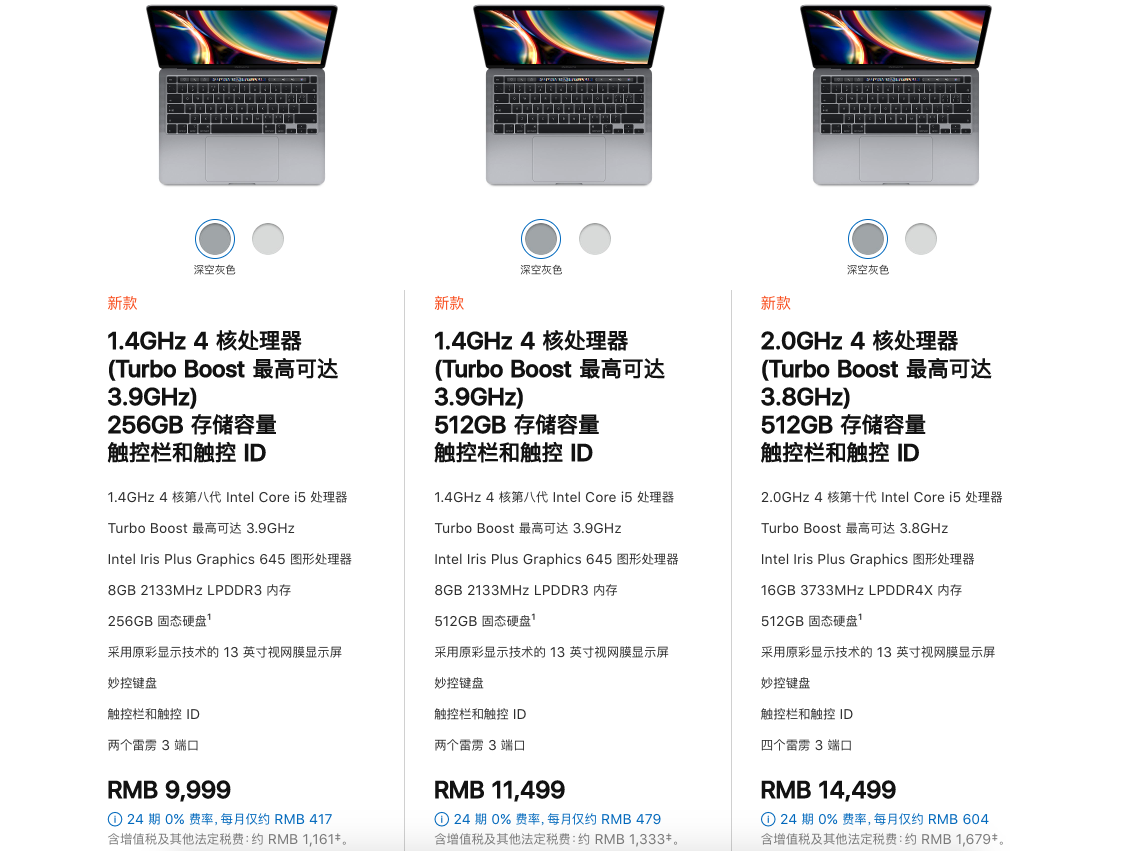Image resolution: width=1125 pixels, height=851 pixels.
Task: Click the 256GB model heading
Action: [x=222, y=397]
